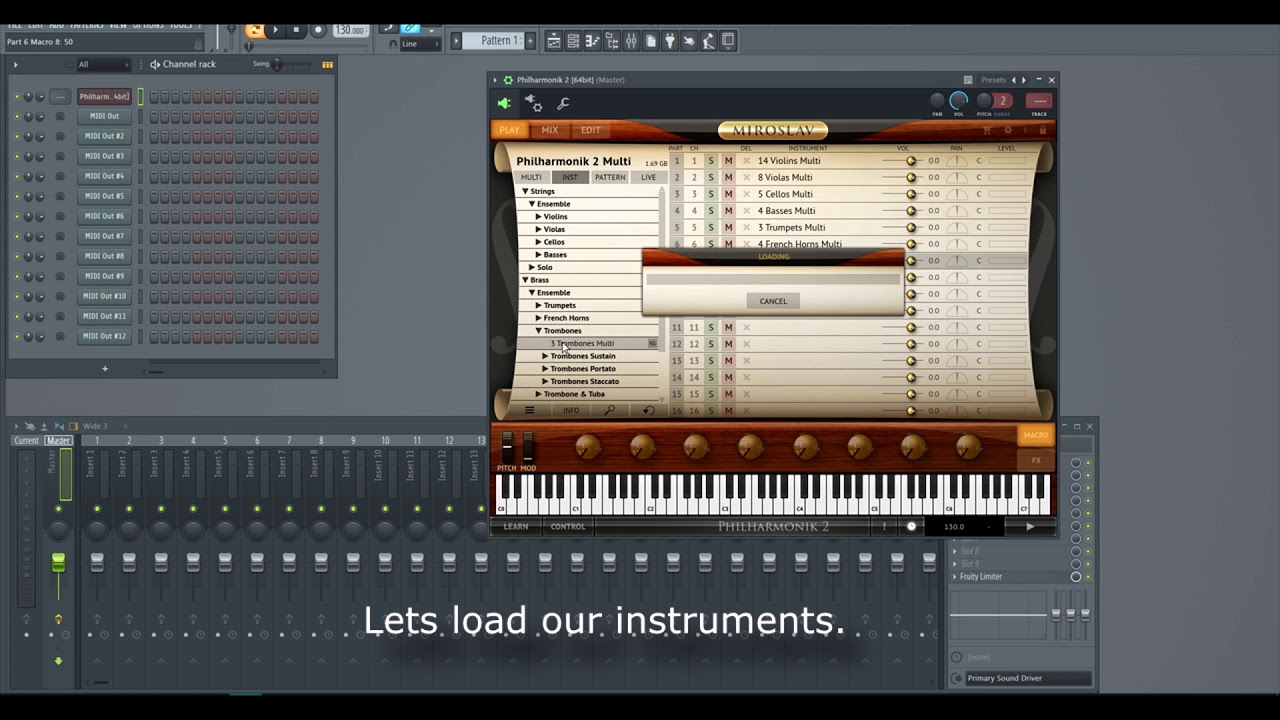Collapse the Brass tree category

click(x=526, y=280)
